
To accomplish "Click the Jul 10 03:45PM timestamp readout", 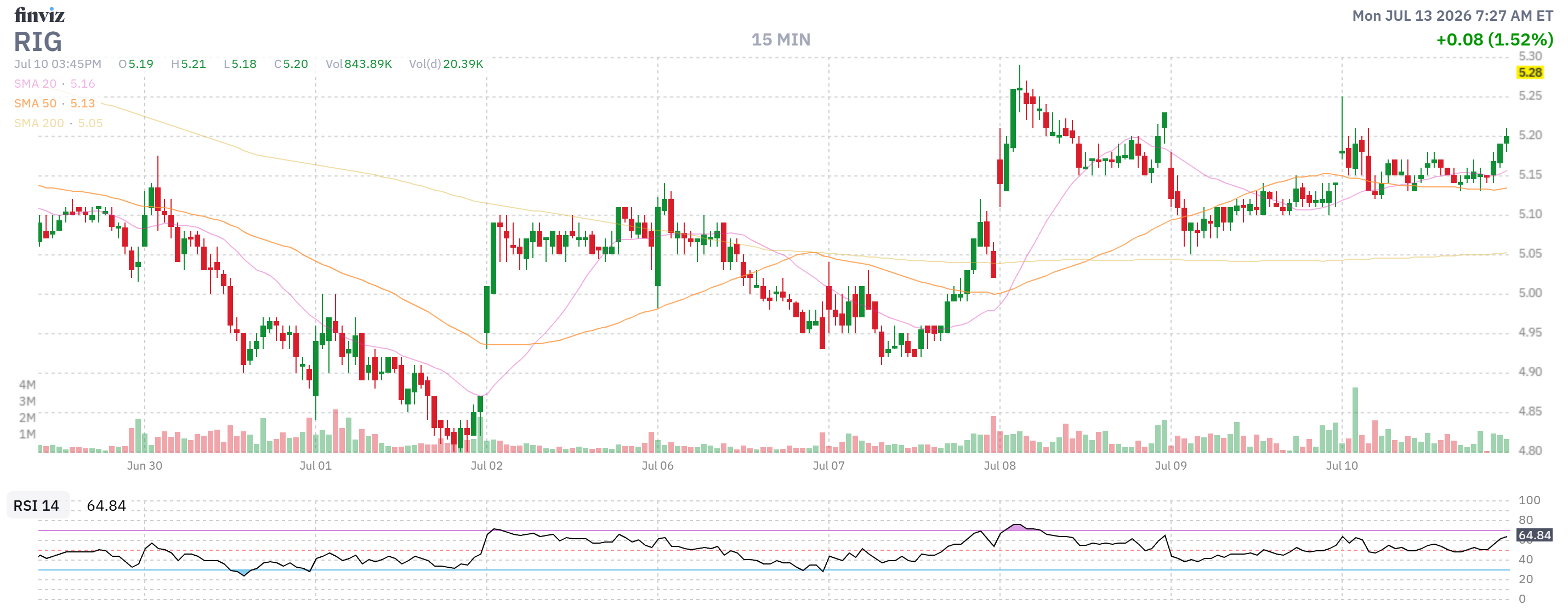I will (x=58, y=64).
